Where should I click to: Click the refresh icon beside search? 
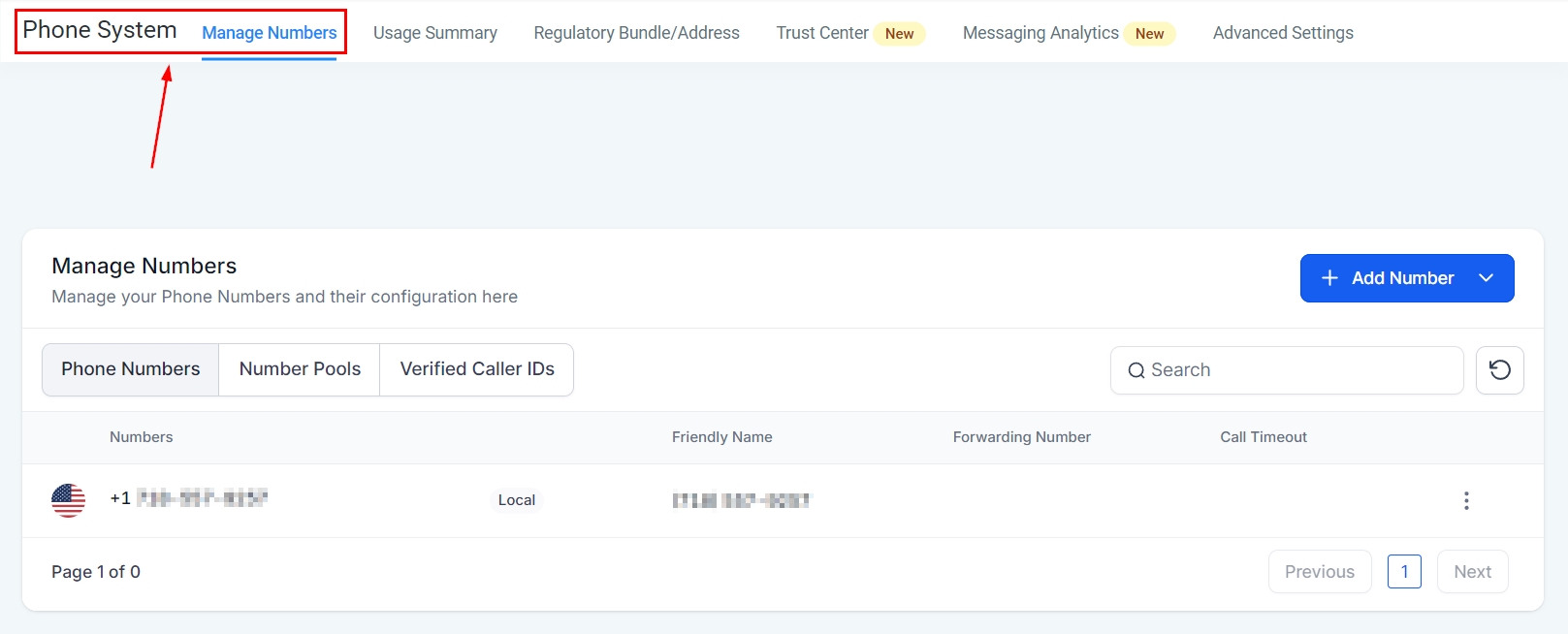point(1499,370)
